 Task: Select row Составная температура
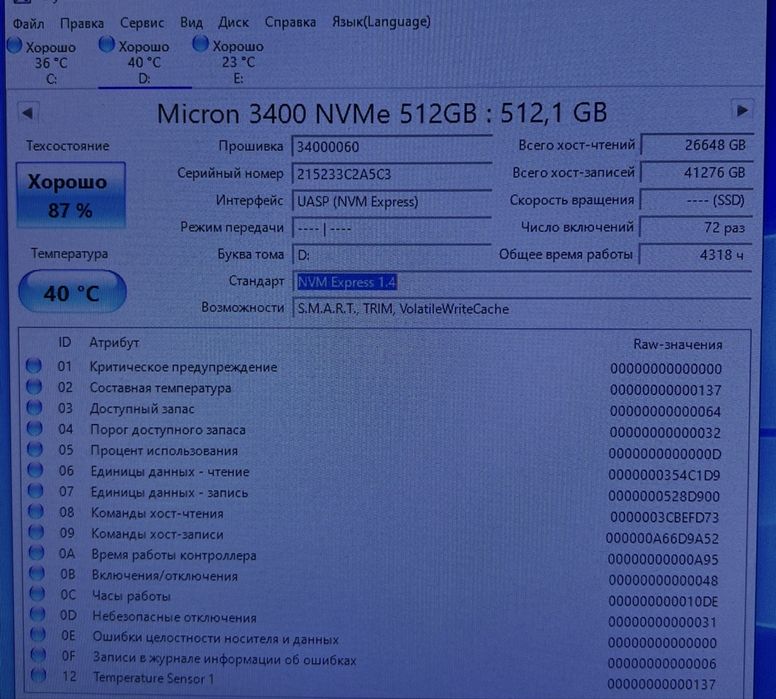point(374,389)
